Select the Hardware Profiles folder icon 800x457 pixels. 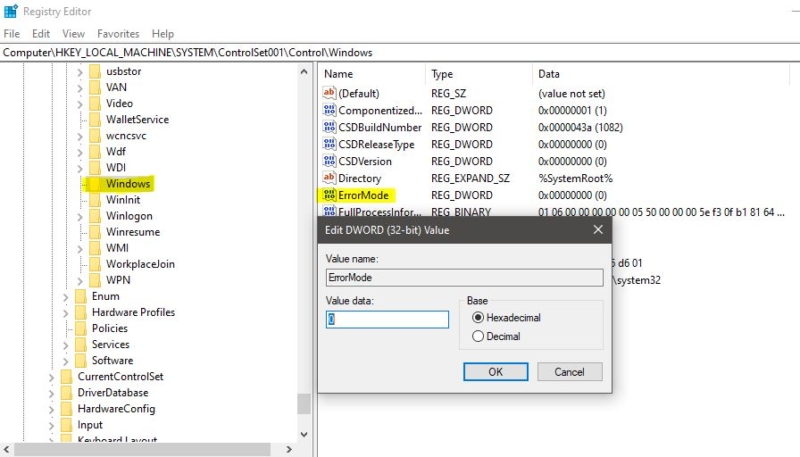81,312
